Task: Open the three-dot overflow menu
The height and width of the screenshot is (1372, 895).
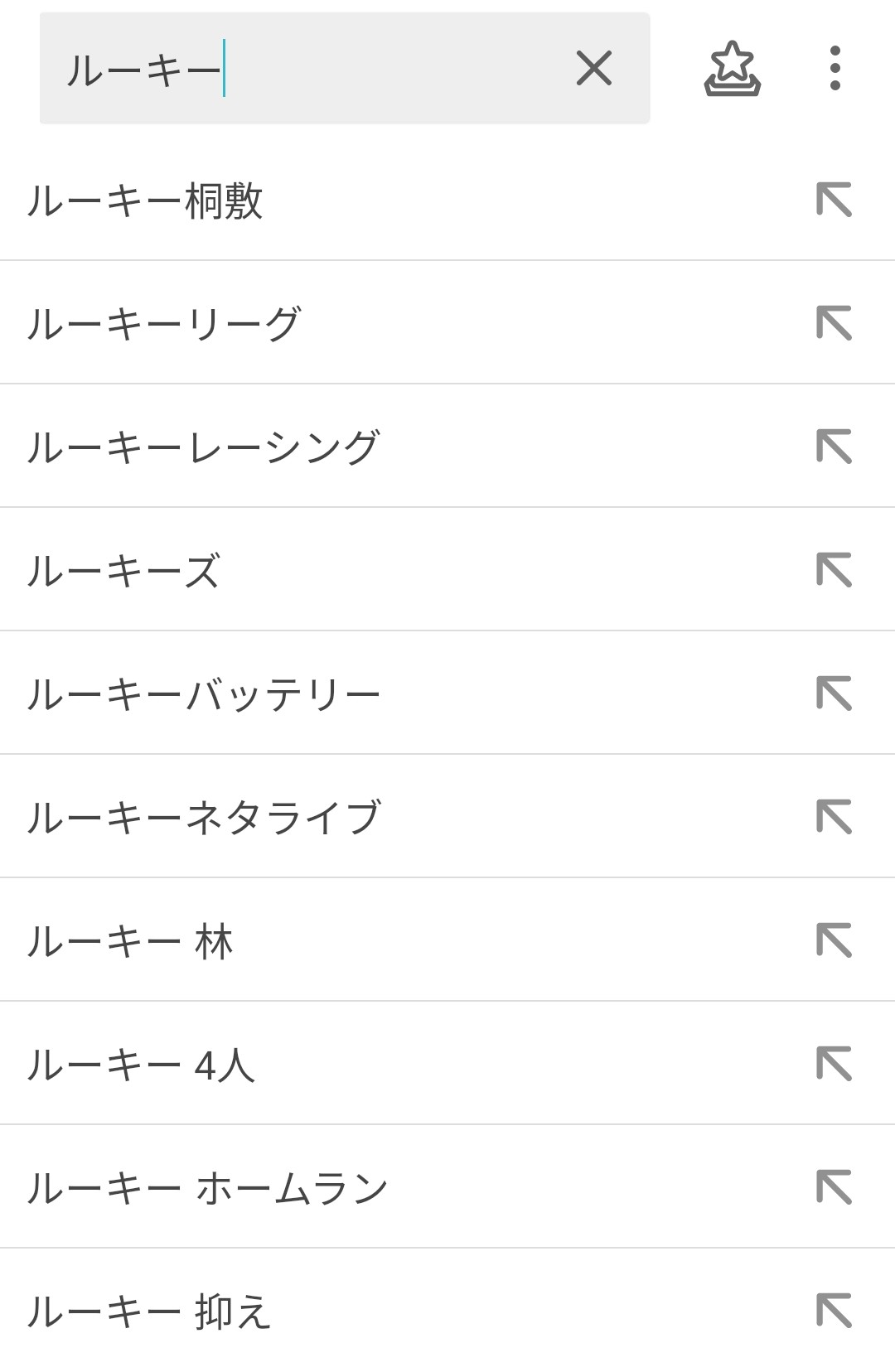Action: [x=835, y=68]
